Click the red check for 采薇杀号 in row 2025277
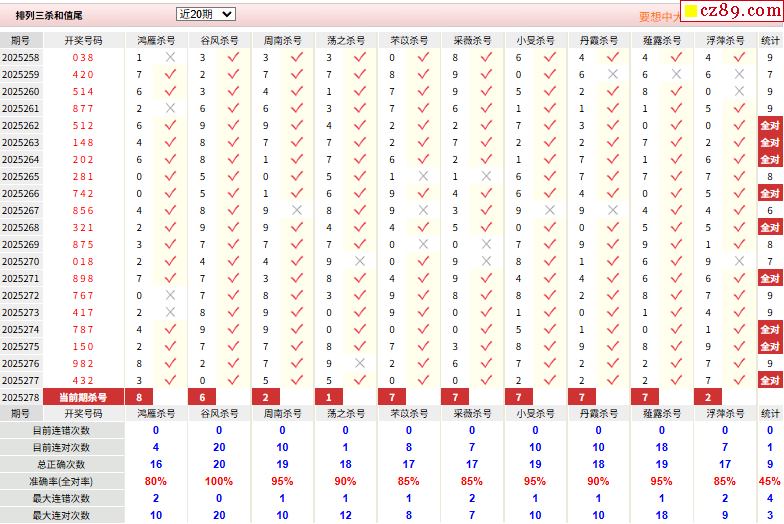Image resolution: width=784 pixels, height=524 pixels. click(x=486, y=380)
